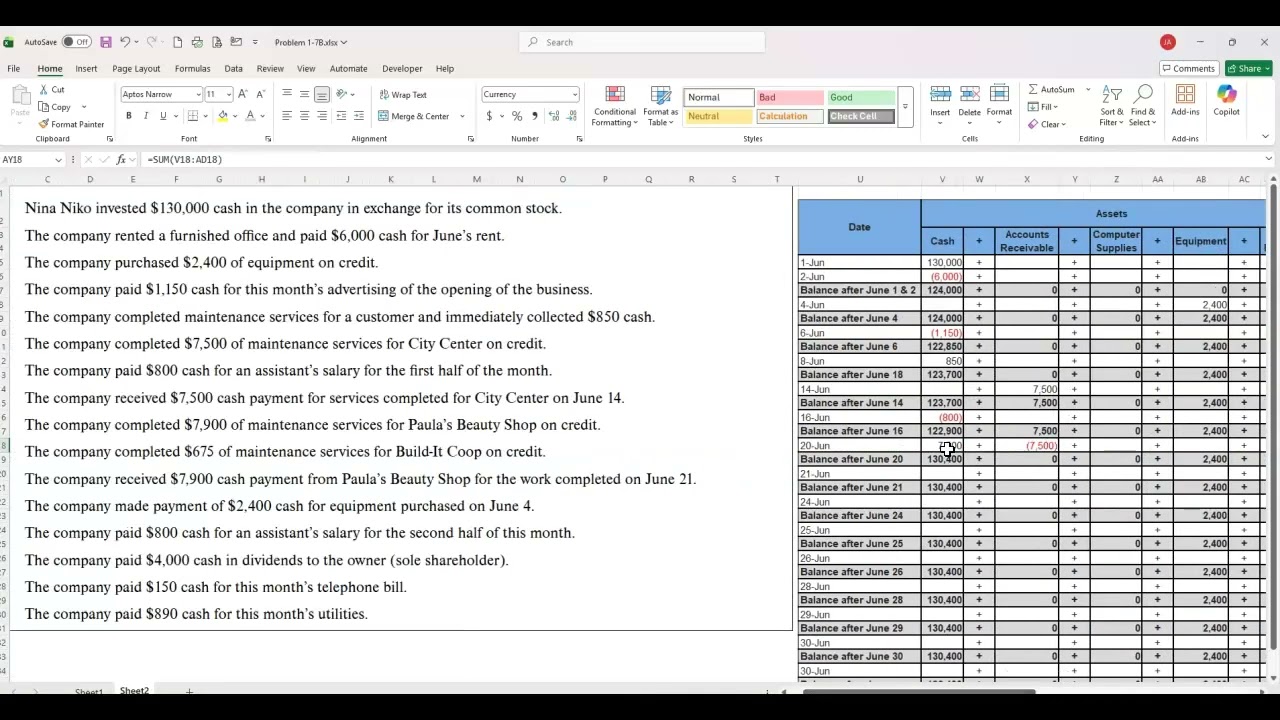Click the Save icon in title bar
The image size is (1280, 720).
tap(105, 42)
